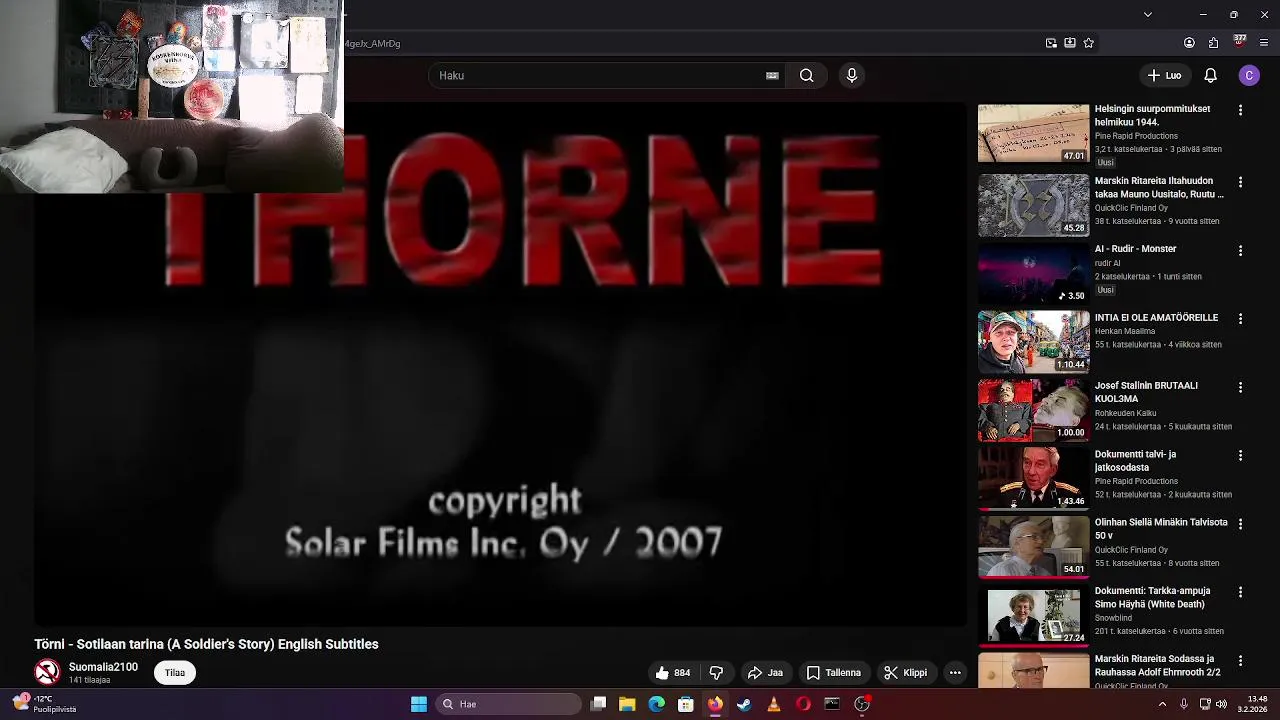The width and height of the screenshot is (1280, 720).
Task: Open the weather widget showing -12°C
Action: 45,704
